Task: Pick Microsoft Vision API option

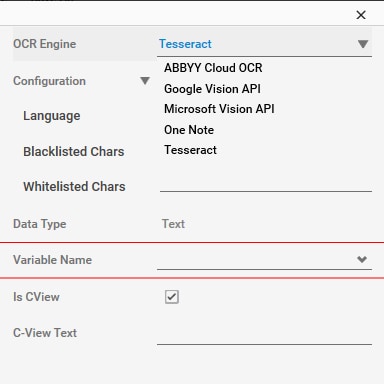Action: [219, 109]
